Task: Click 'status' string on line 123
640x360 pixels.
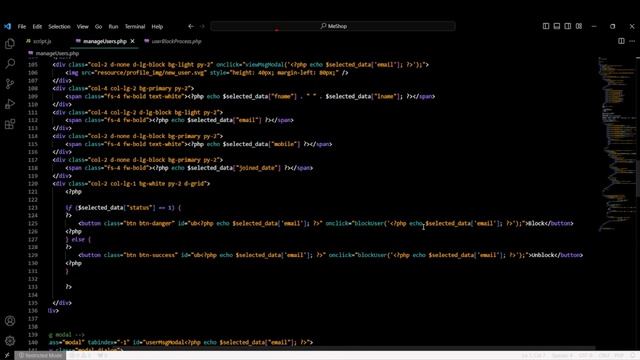Action: pos(139,207)
